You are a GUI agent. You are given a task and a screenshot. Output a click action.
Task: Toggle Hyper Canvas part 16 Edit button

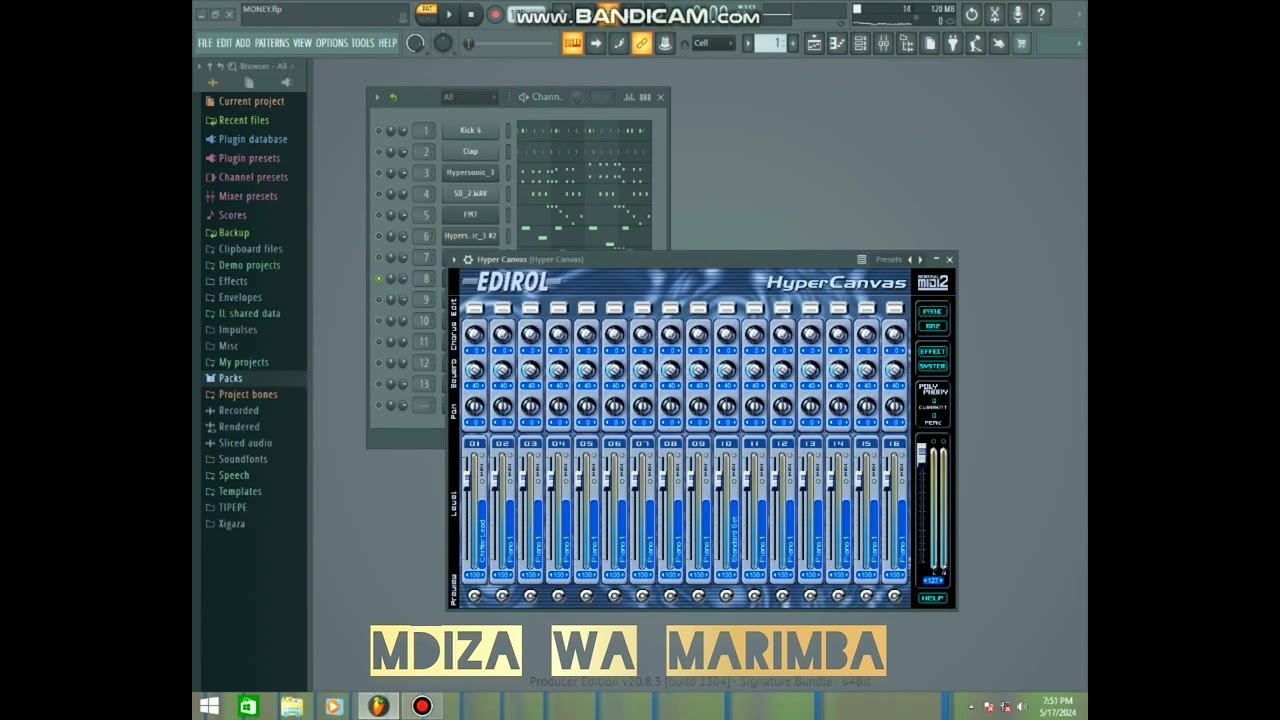point(894,308)
